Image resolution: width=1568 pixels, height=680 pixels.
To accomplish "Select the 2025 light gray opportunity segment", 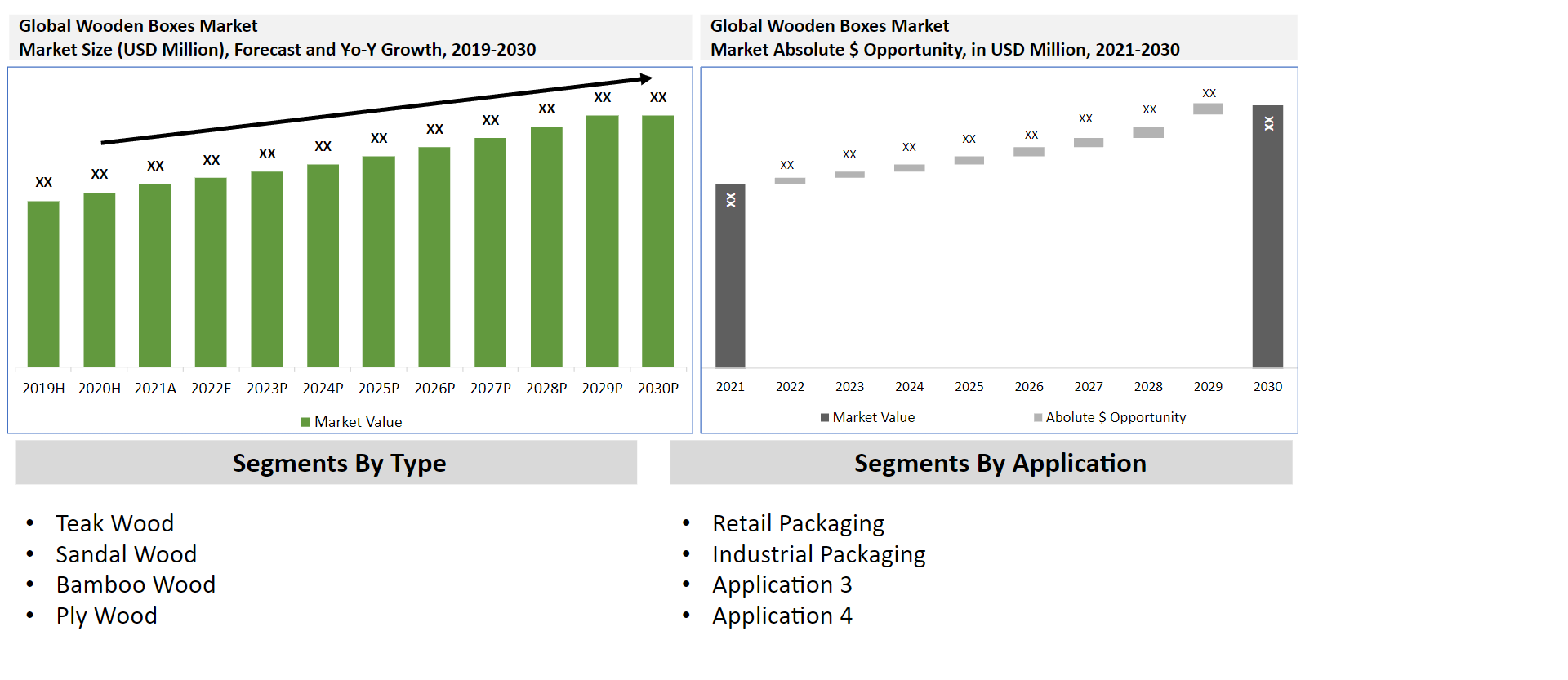I will click(x=969, y=160).
